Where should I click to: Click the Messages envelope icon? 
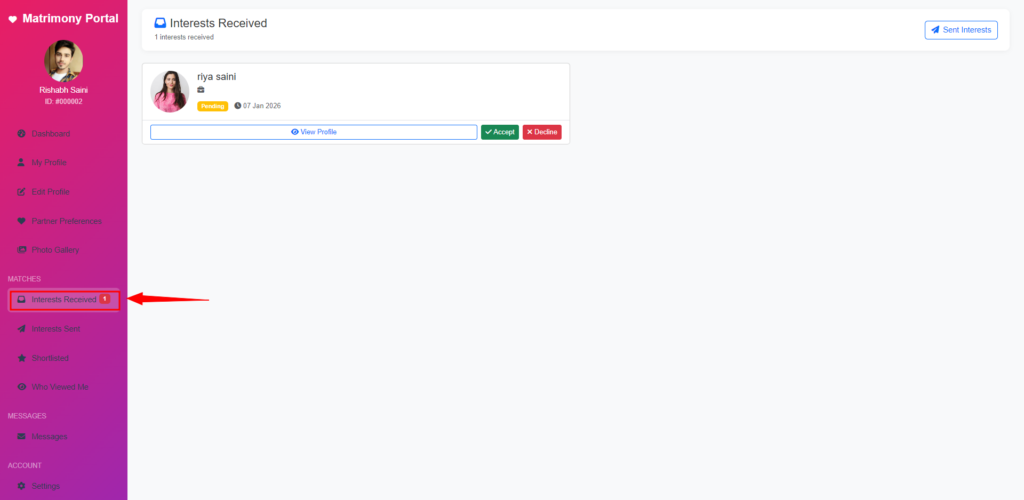tap(21, 437)
